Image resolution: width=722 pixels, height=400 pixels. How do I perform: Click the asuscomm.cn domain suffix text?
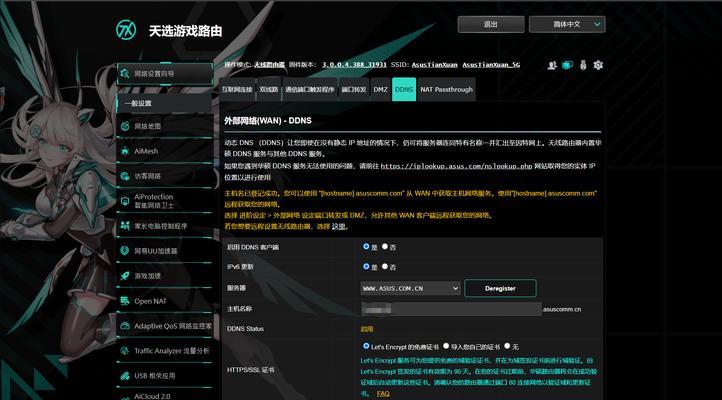click(x=562, y=309)
